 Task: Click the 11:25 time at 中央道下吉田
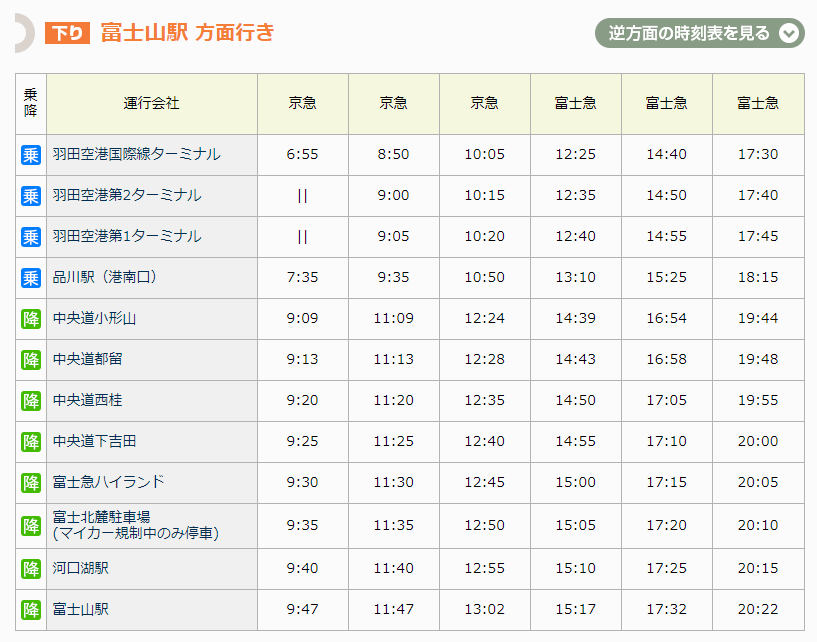point(393,441)
